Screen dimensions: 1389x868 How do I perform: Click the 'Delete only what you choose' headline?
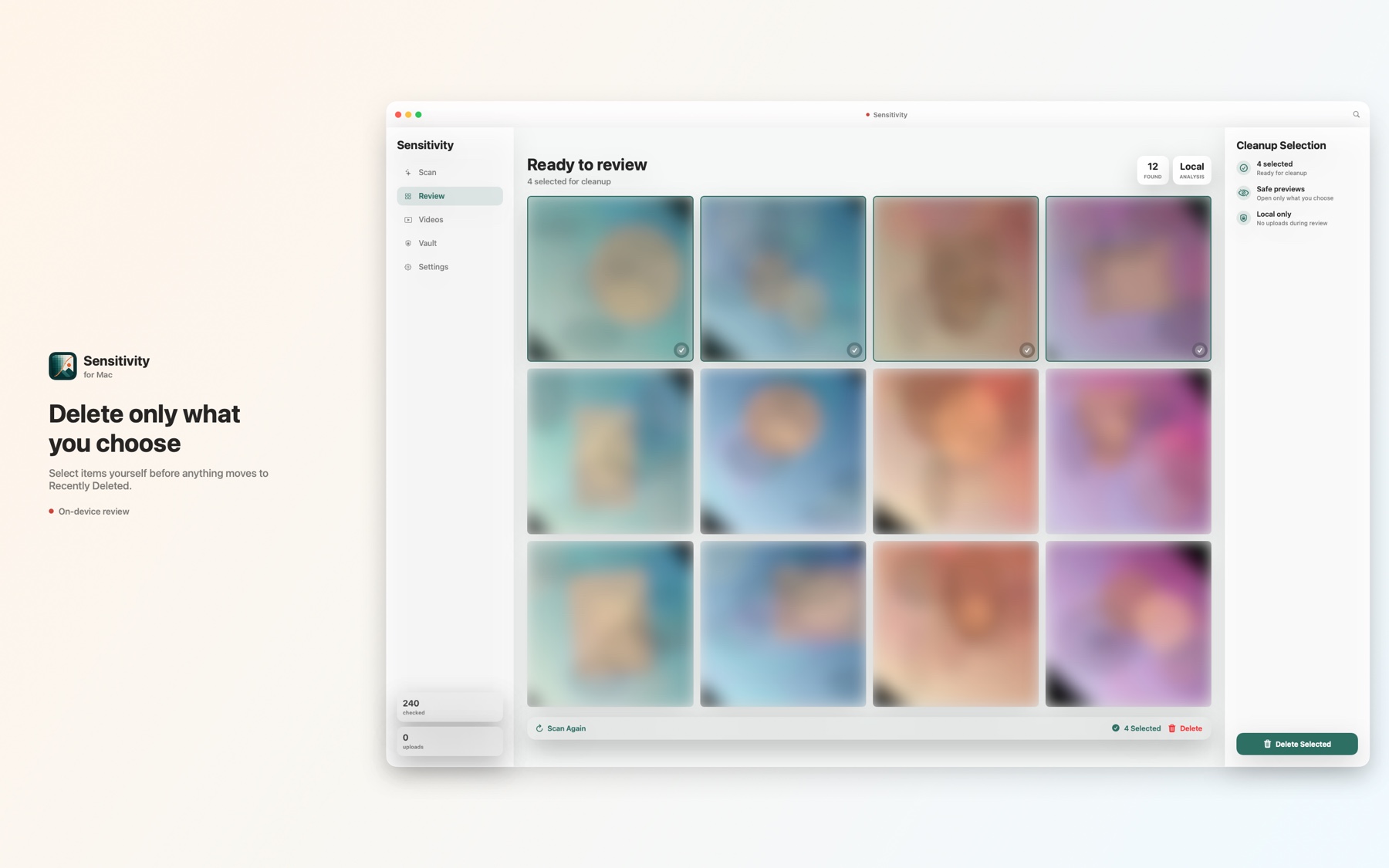pyautogui.click(x=144, y=428)
